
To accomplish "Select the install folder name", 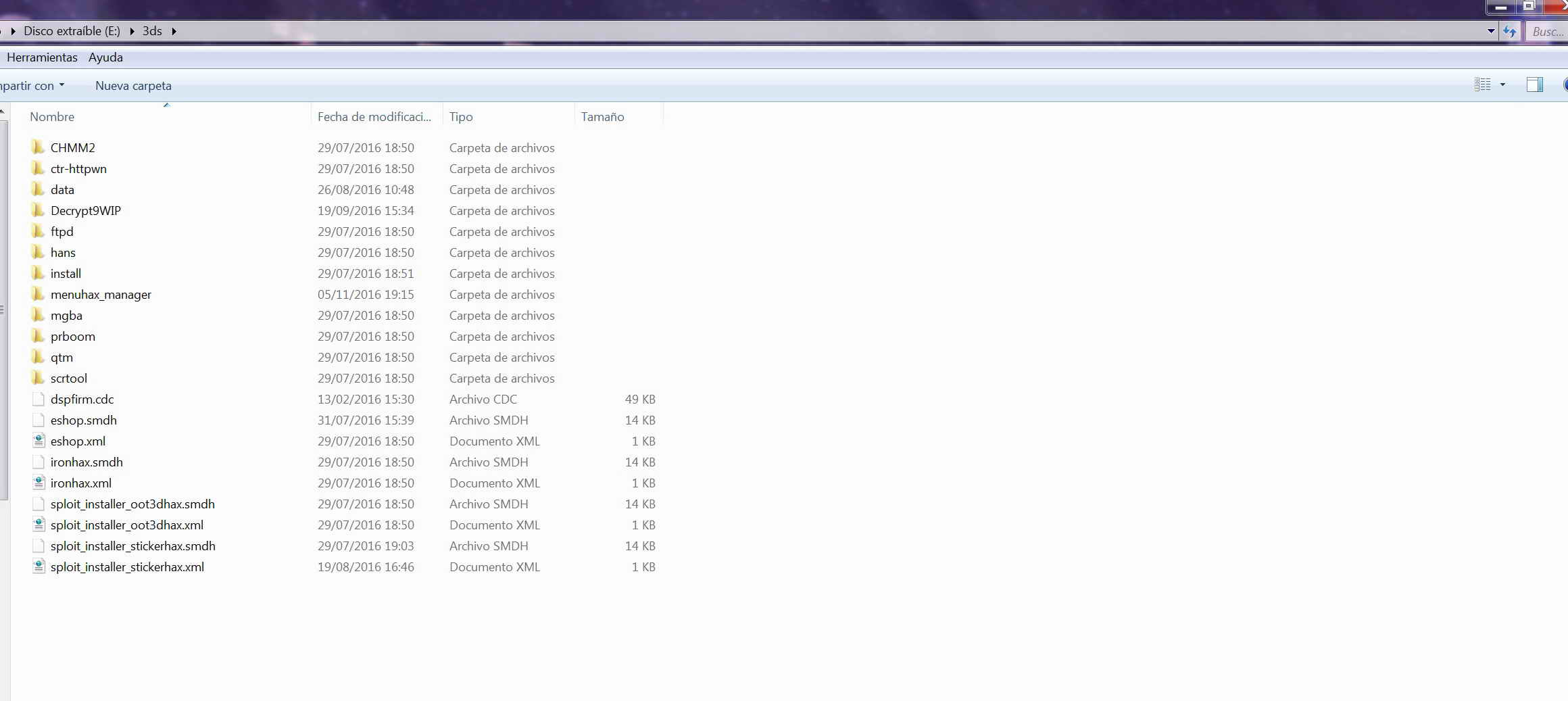I will [x=66, y=273].
